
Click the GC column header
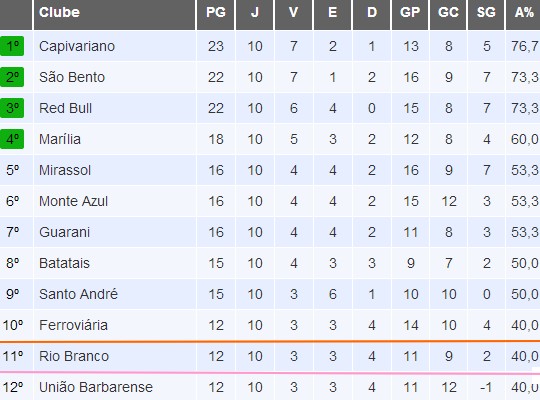(x=448, y=13)
